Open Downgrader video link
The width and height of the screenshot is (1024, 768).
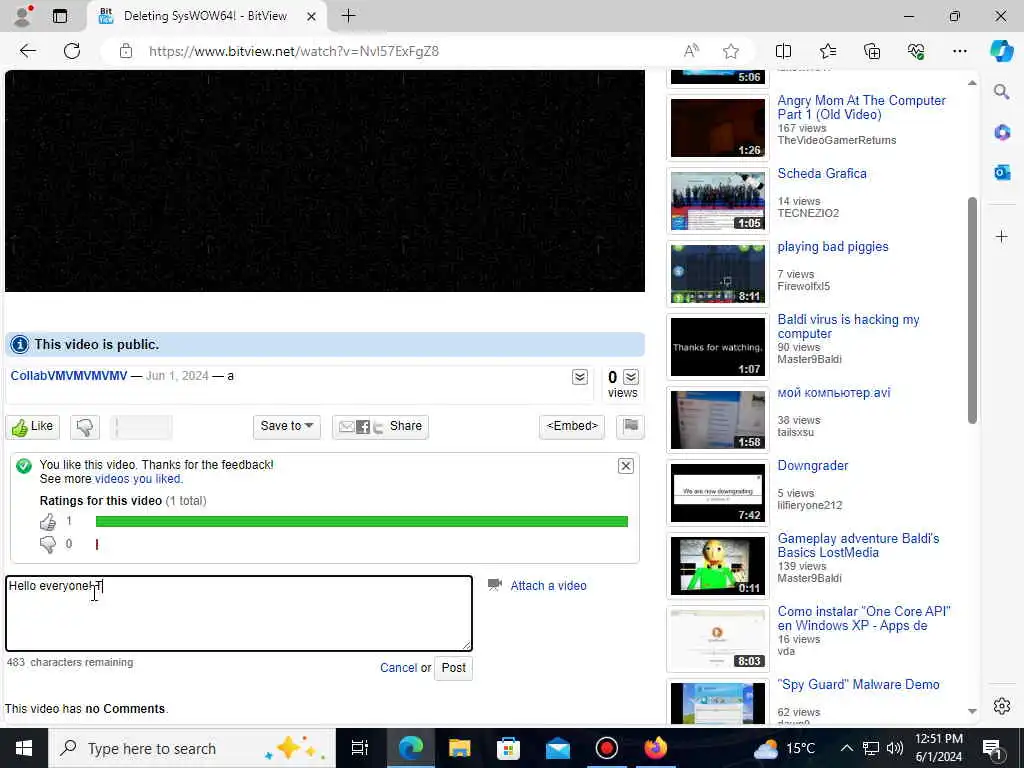point(812,466)
